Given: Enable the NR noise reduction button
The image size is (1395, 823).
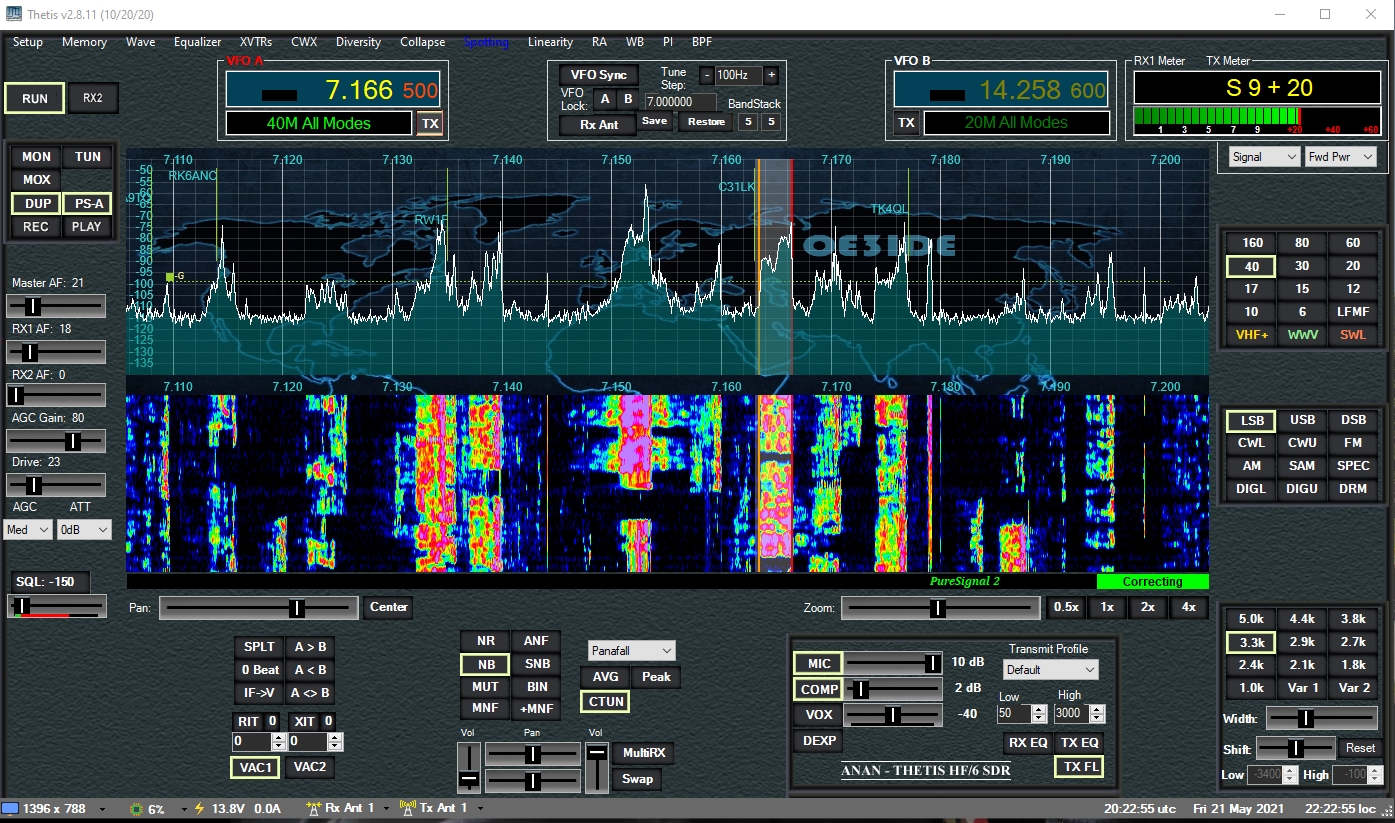Looking at the screenshot, I should coord(485,642).
